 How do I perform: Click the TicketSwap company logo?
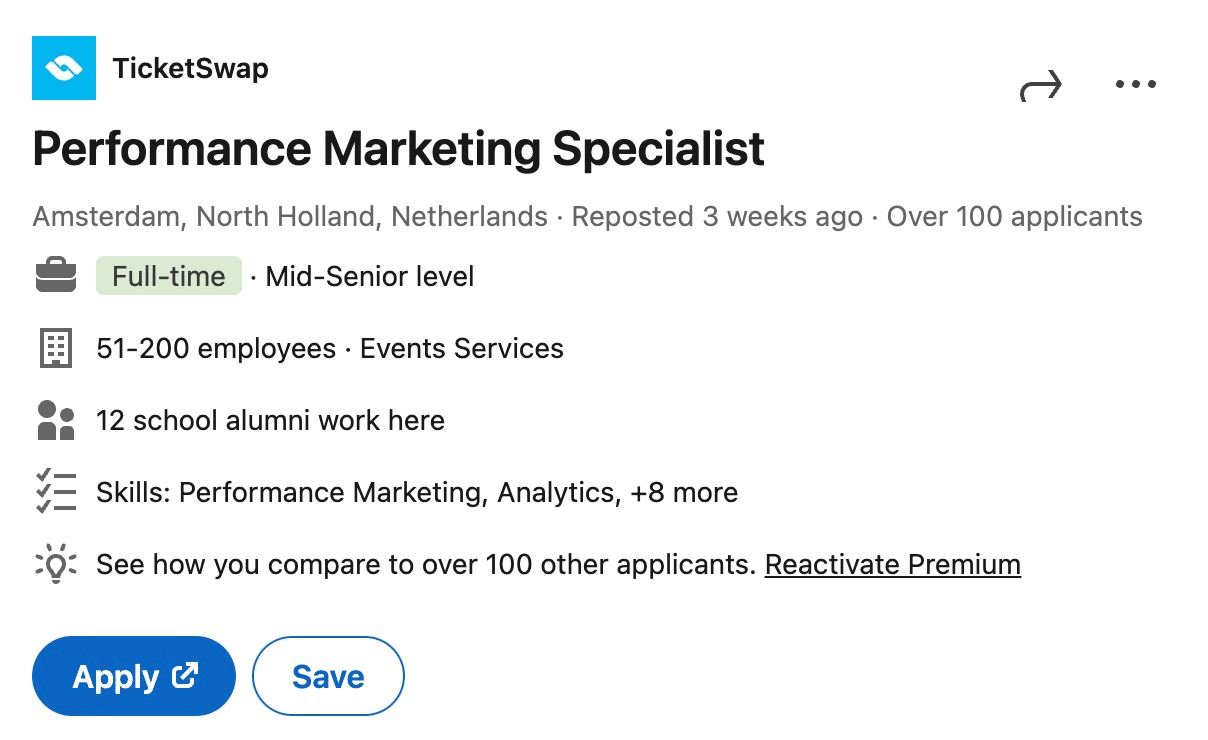pyautogui.click(x=64, y=67)
